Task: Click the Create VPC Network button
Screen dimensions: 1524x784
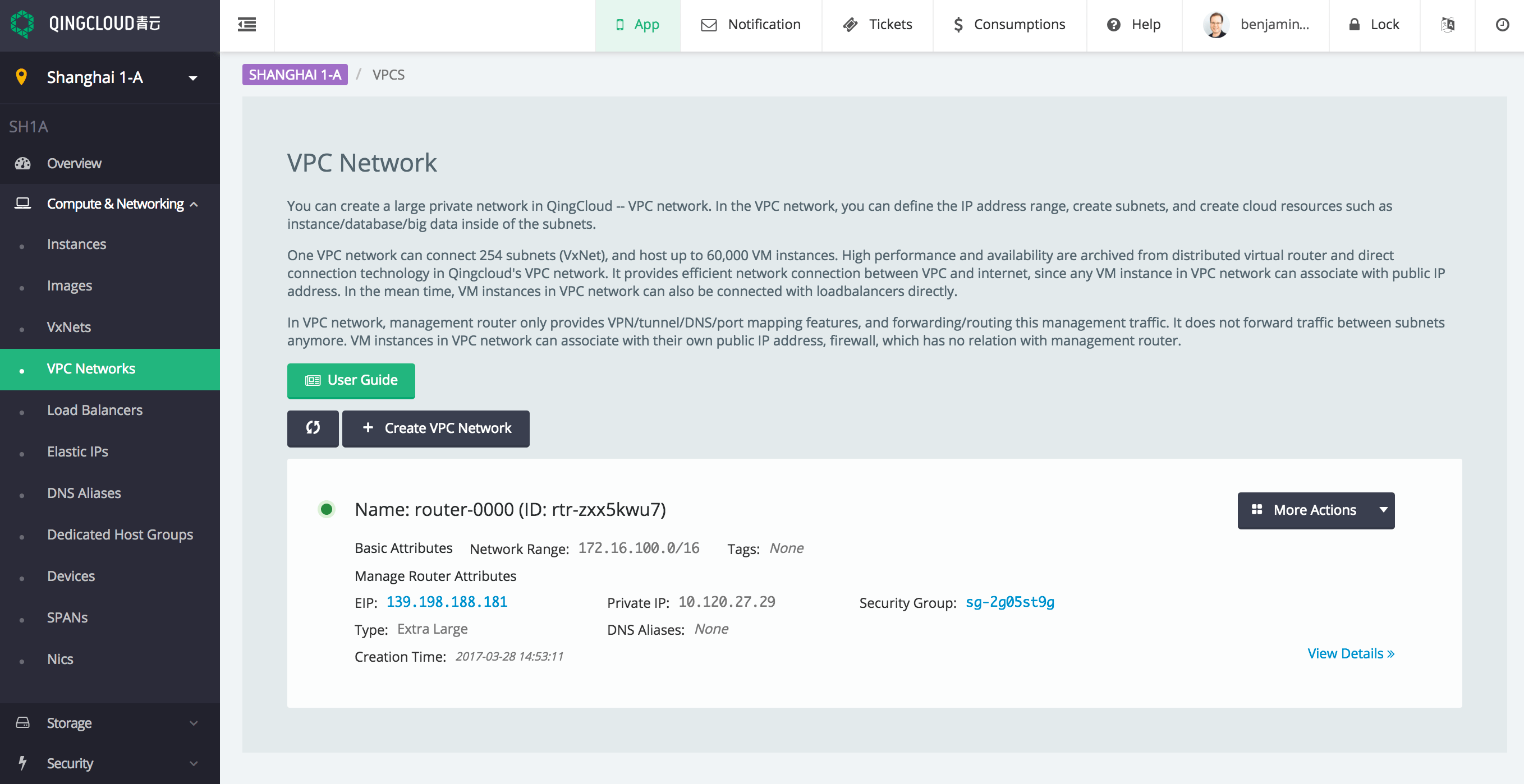Action: coord(435,428)
